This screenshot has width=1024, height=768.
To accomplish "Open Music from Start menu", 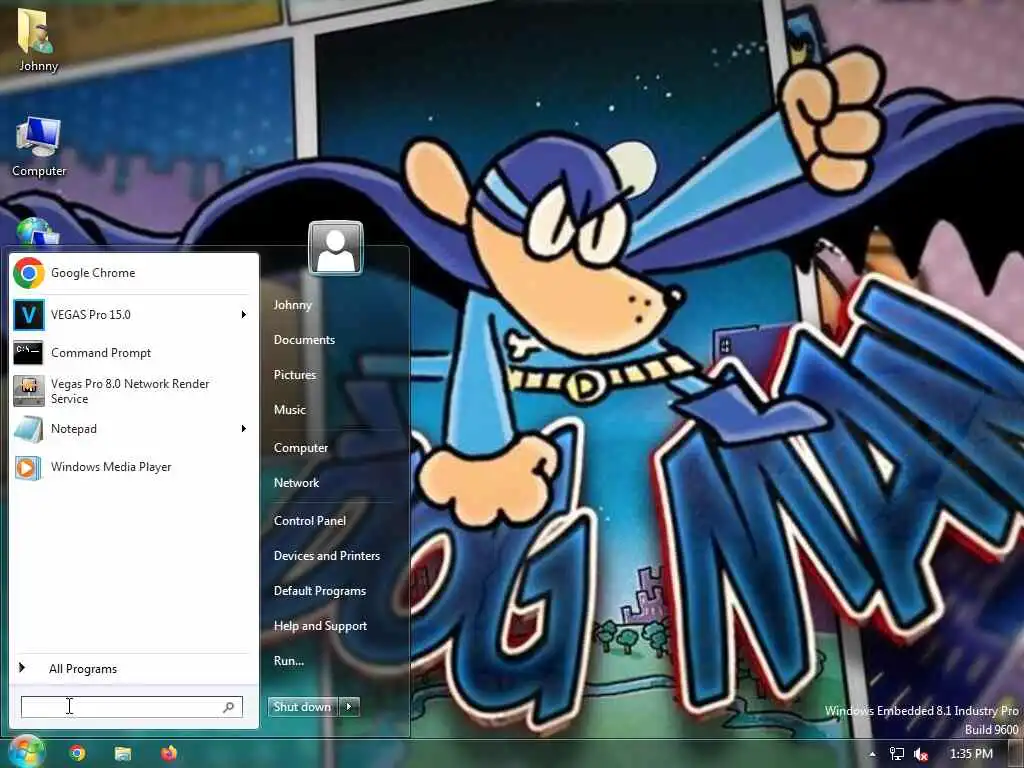I will pos(289,410).
